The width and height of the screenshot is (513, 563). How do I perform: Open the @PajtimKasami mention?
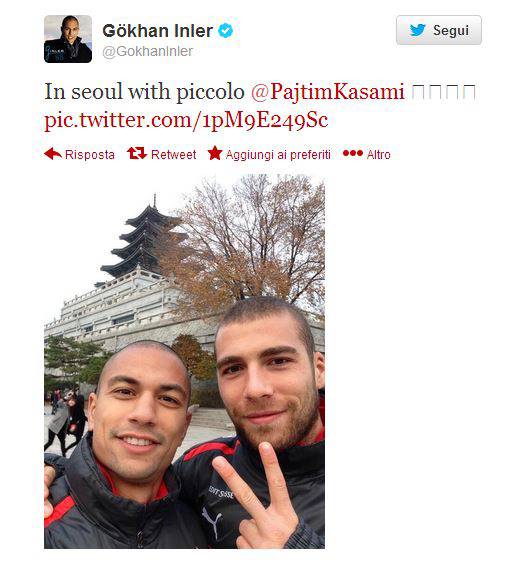327,92
